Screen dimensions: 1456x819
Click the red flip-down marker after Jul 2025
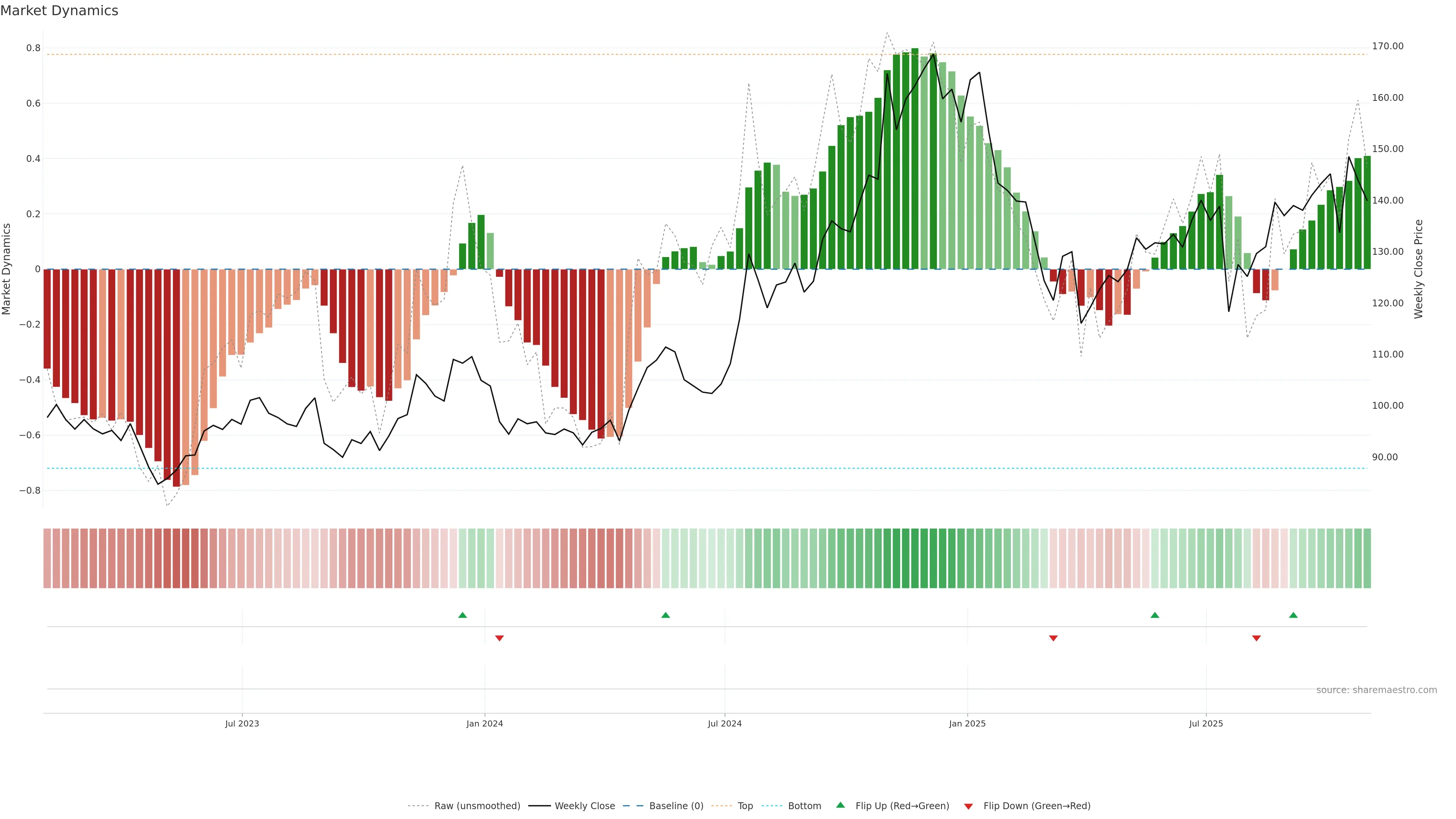point(1257,638)
